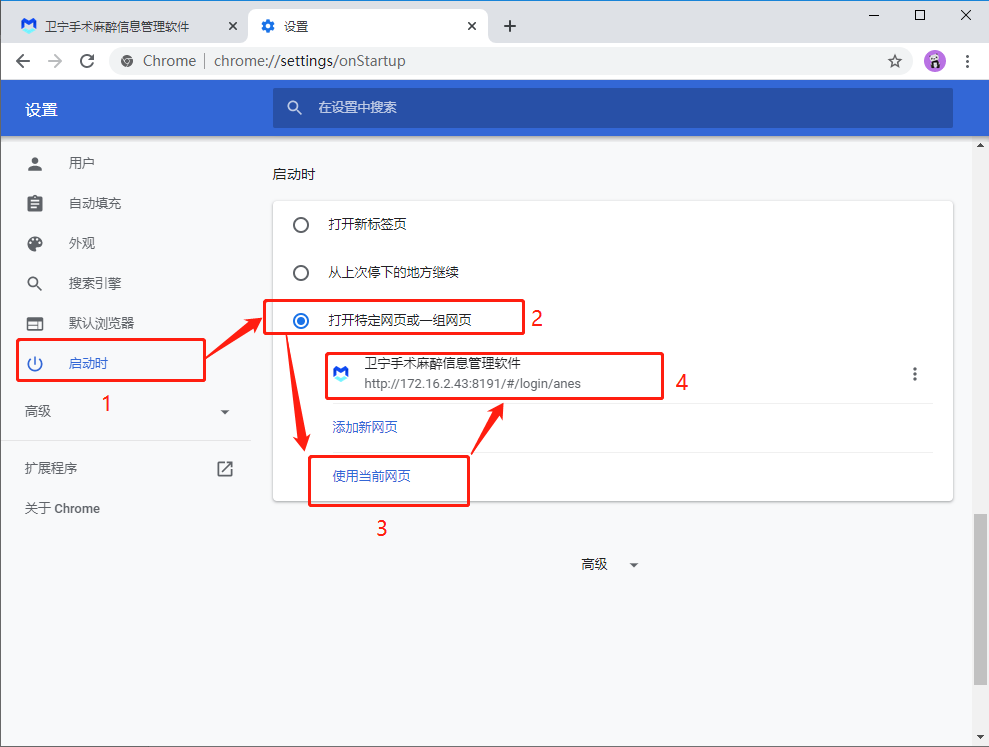Close the 卫宁手术麻醉信息管理软件 tab
Image resolution: width=989 pixels, height=747 pixels.
(x=233, y=26)
